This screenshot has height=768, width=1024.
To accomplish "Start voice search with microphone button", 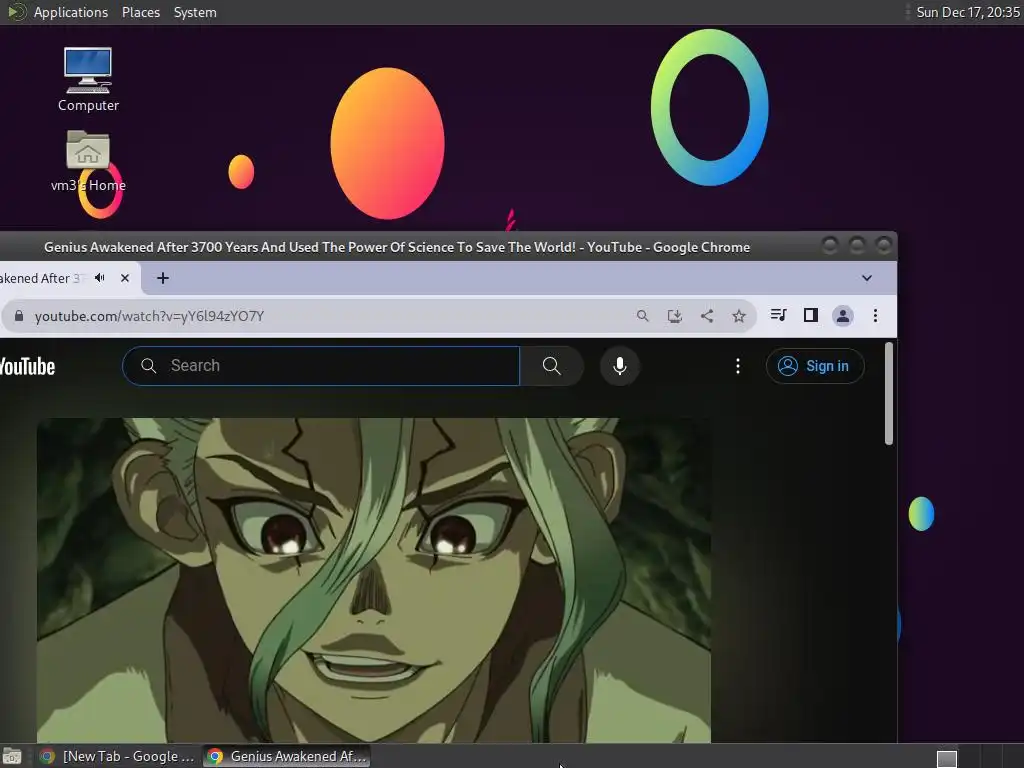I will click(x=620, y=366).
